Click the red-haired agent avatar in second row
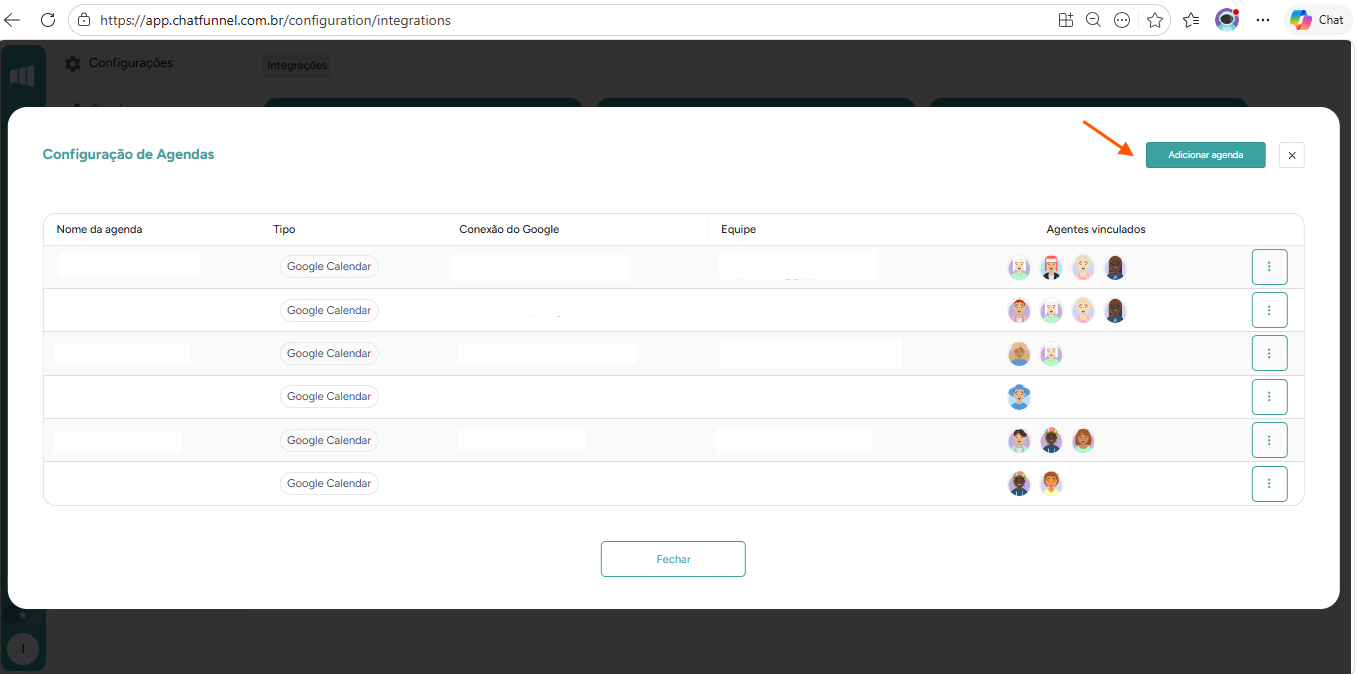This screenshot has height=674, width=1357. [1019, 310]
